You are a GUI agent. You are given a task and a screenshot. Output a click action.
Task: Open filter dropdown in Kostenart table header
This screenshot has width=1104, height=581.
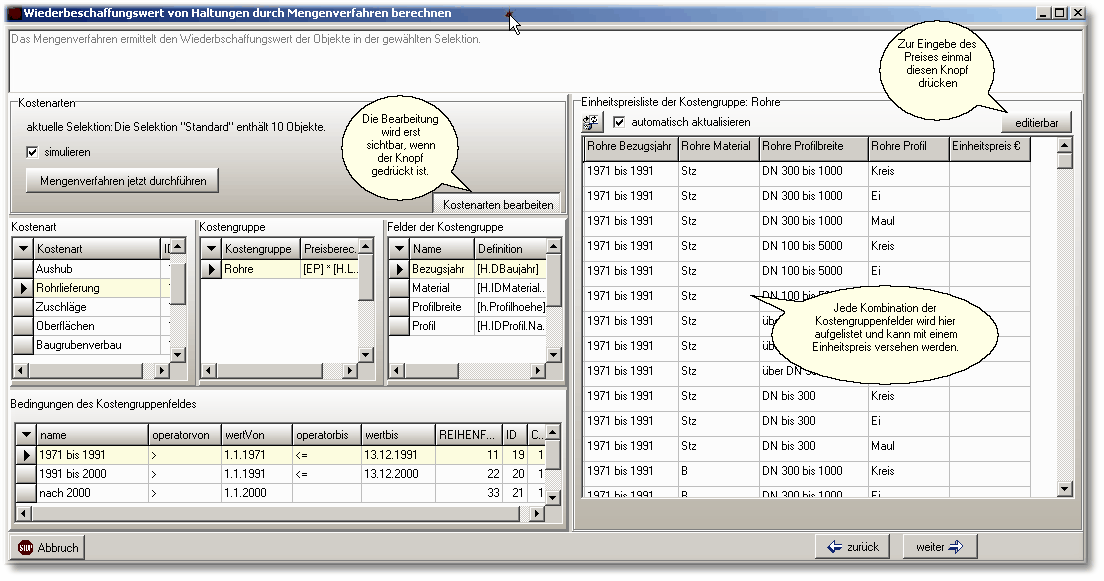tap(22, 248)
